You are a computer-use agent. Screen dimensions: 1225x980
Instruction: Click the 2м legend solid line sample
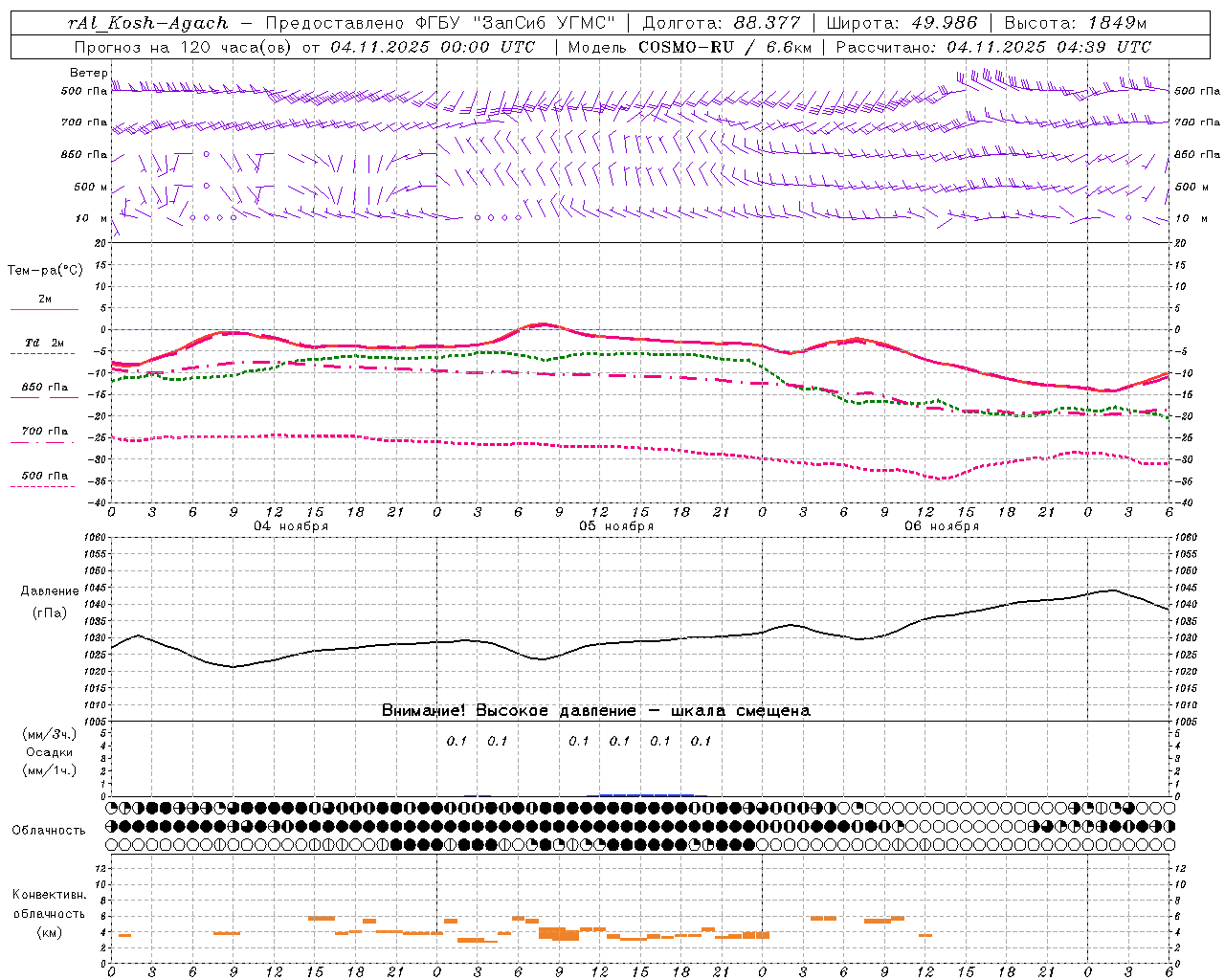[x=43, y=310]
